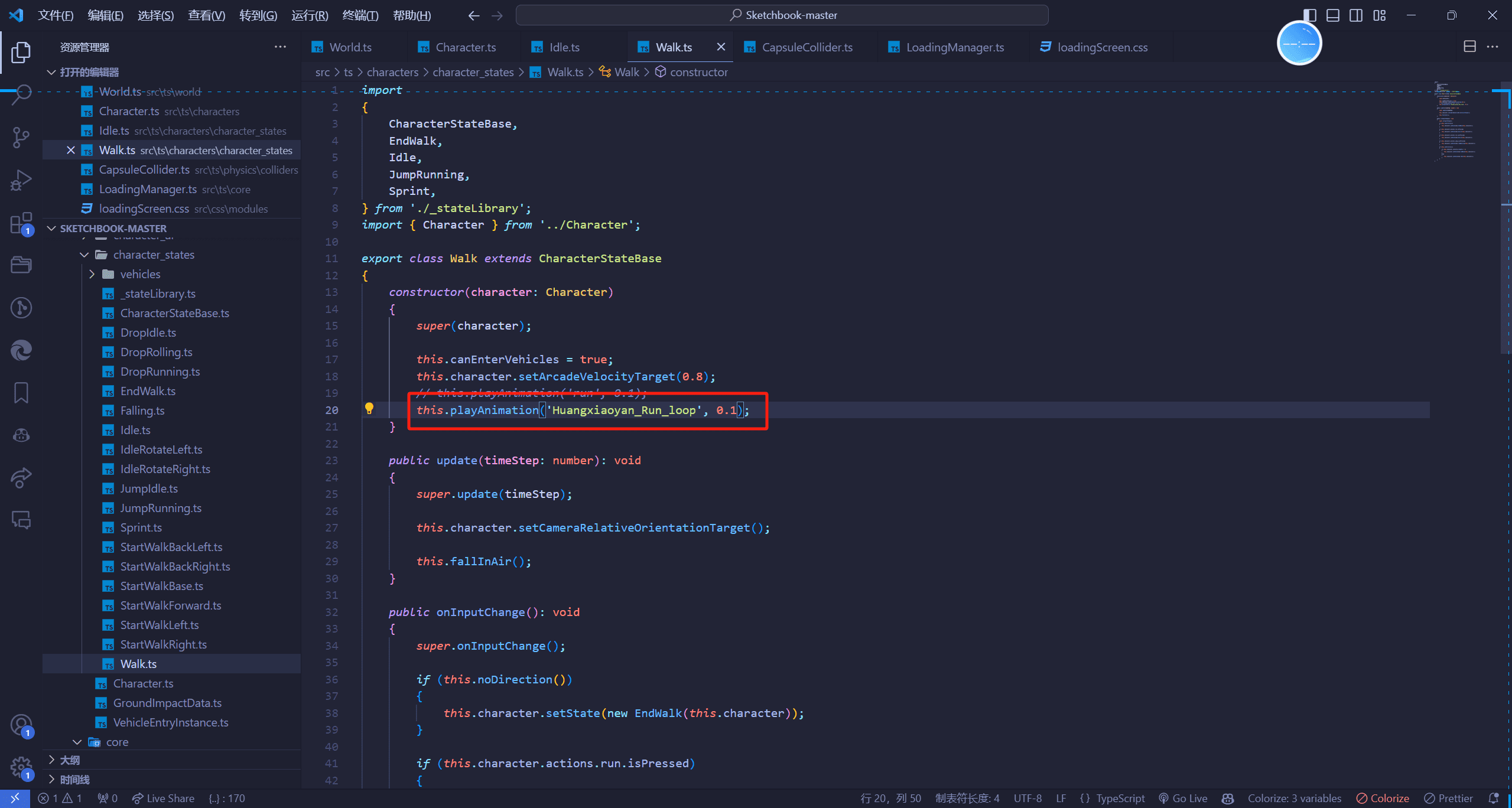Viewport: 1512px width, 808px height.
Task: Start Go Live server
Action: 1183,798
